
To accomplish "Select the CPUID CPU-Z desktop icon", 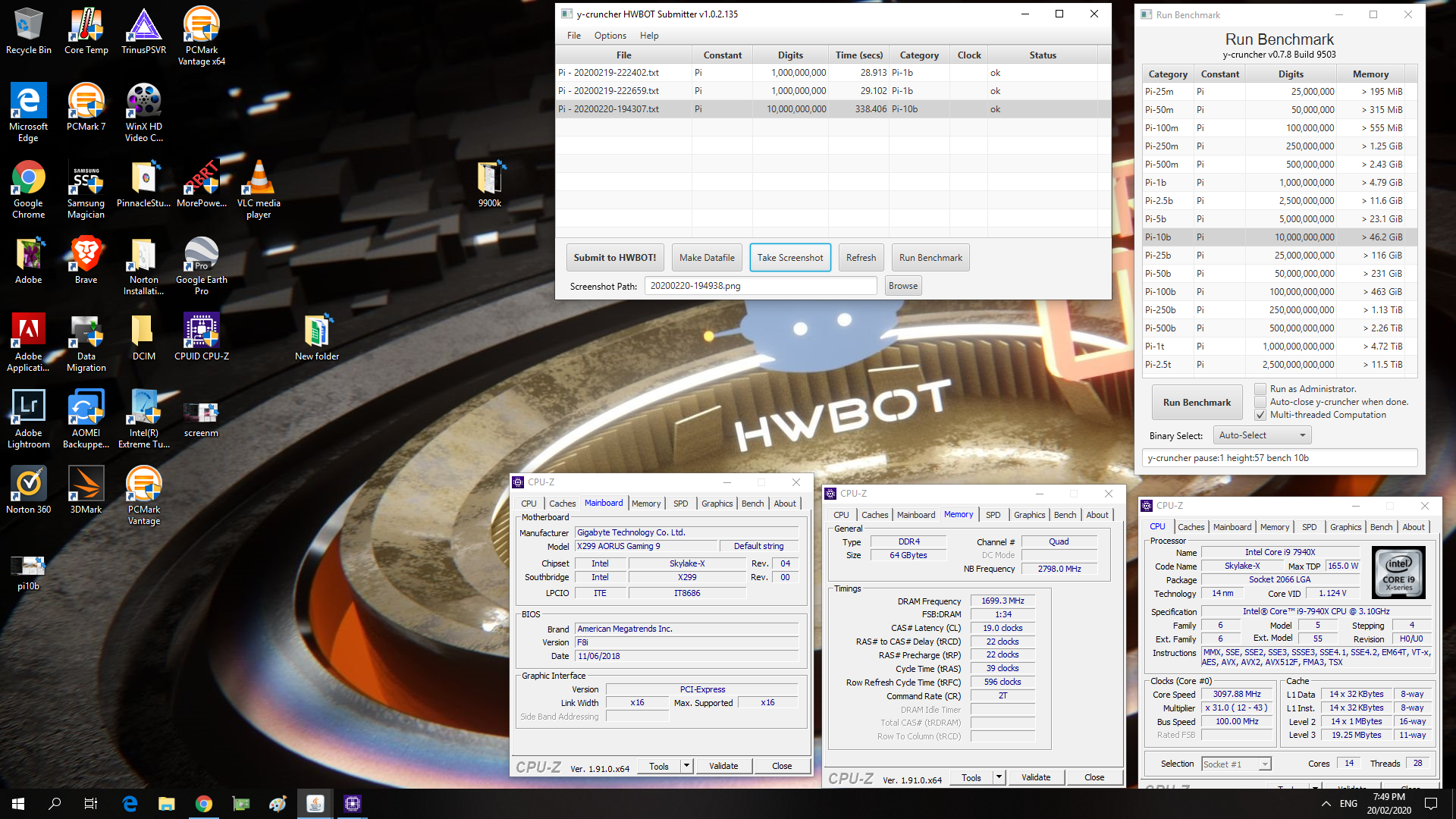I will (202, 337).
